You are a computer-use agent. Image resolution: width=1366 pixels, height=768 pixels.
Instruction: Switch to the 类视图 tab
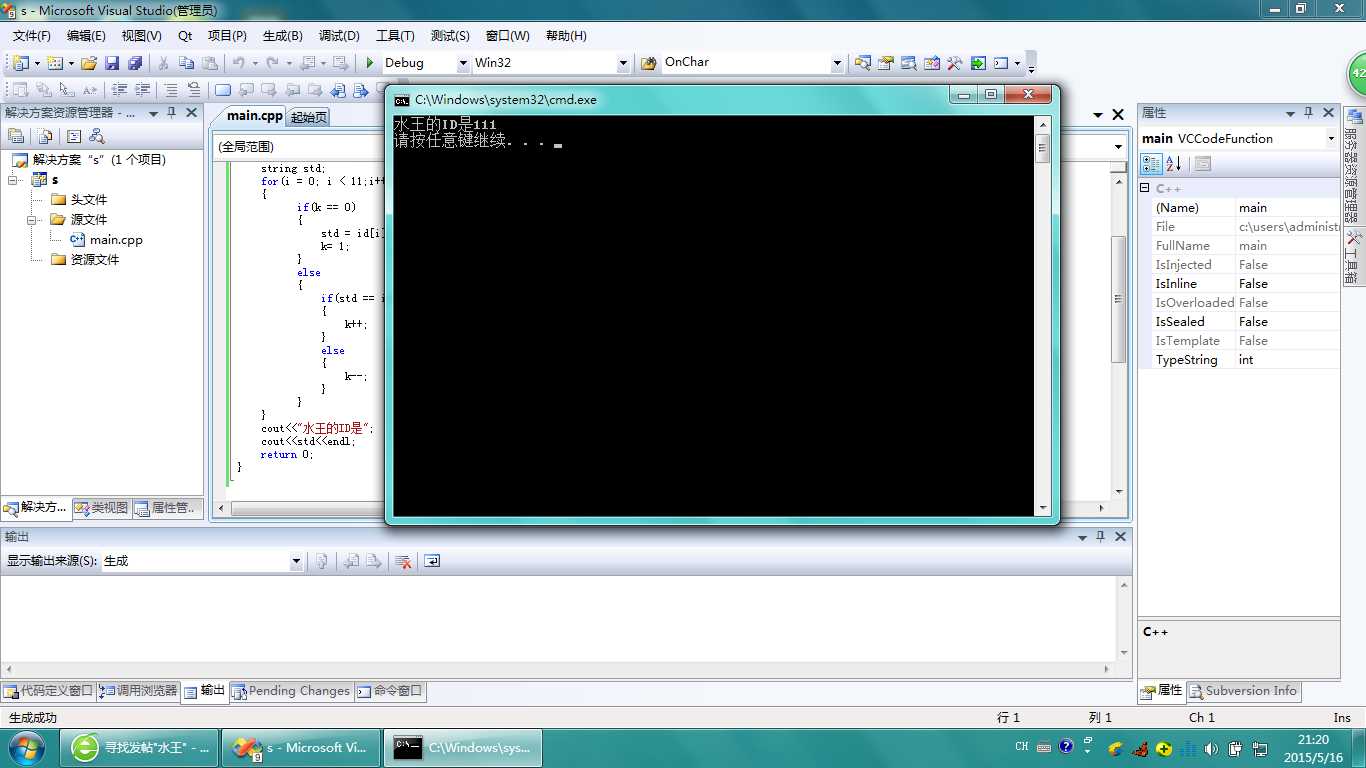tap(101, 508)
